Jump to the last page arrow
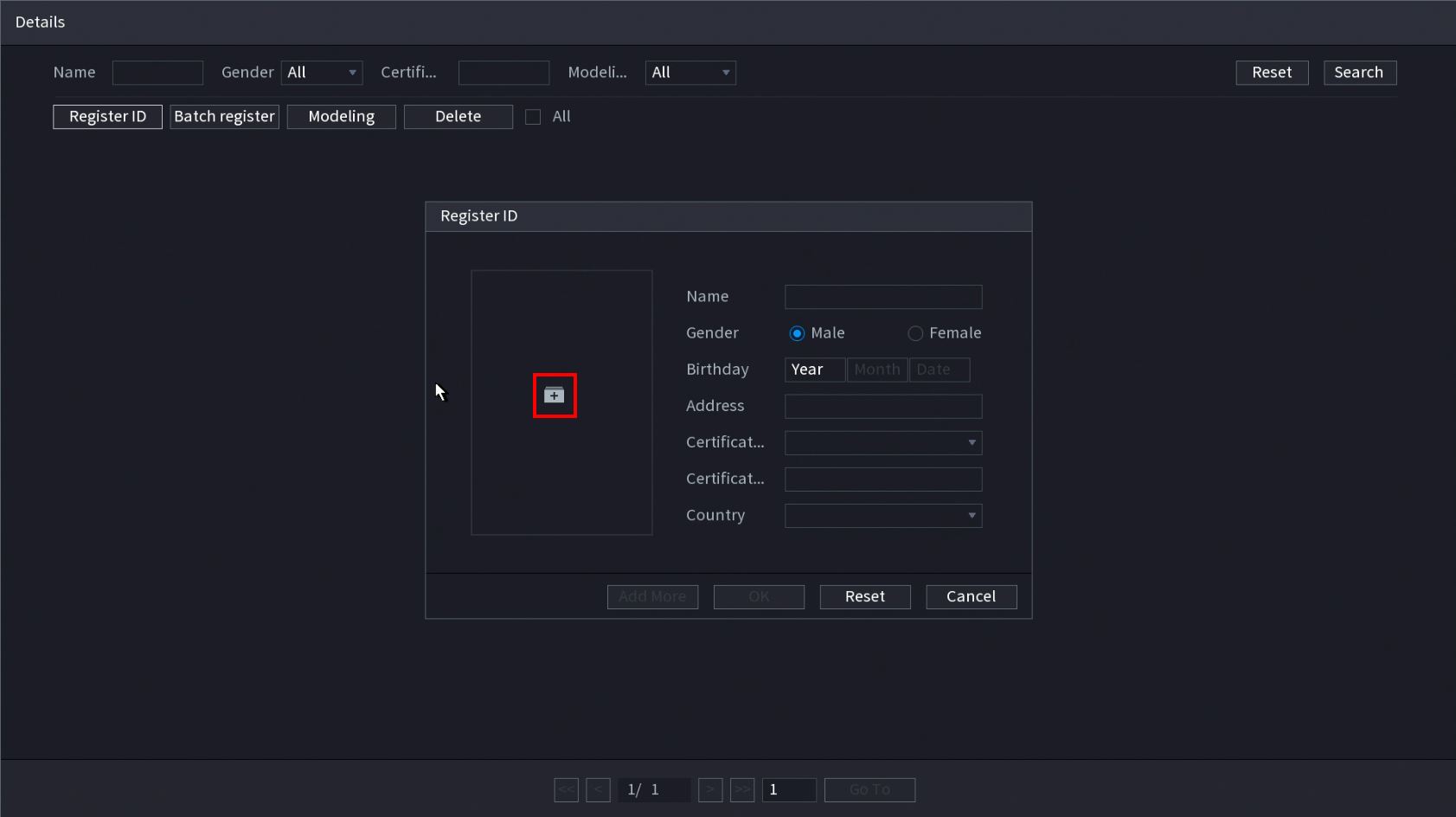Screen dimensions: 1456x817 tap(742, 789)
